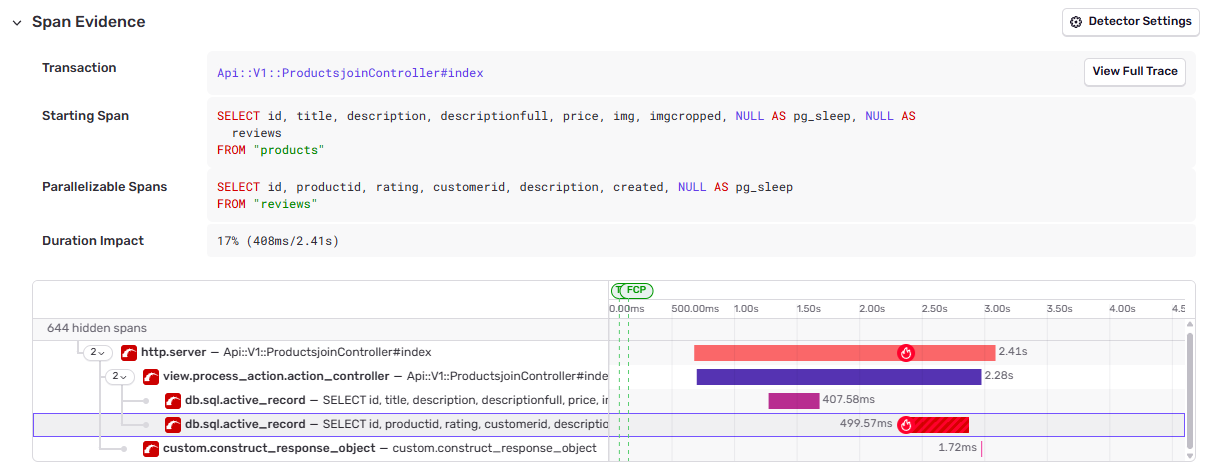Click Rails icon on the SELECT id, productid span
This screenshot has height=471, width=1210.
pos(173,424)
